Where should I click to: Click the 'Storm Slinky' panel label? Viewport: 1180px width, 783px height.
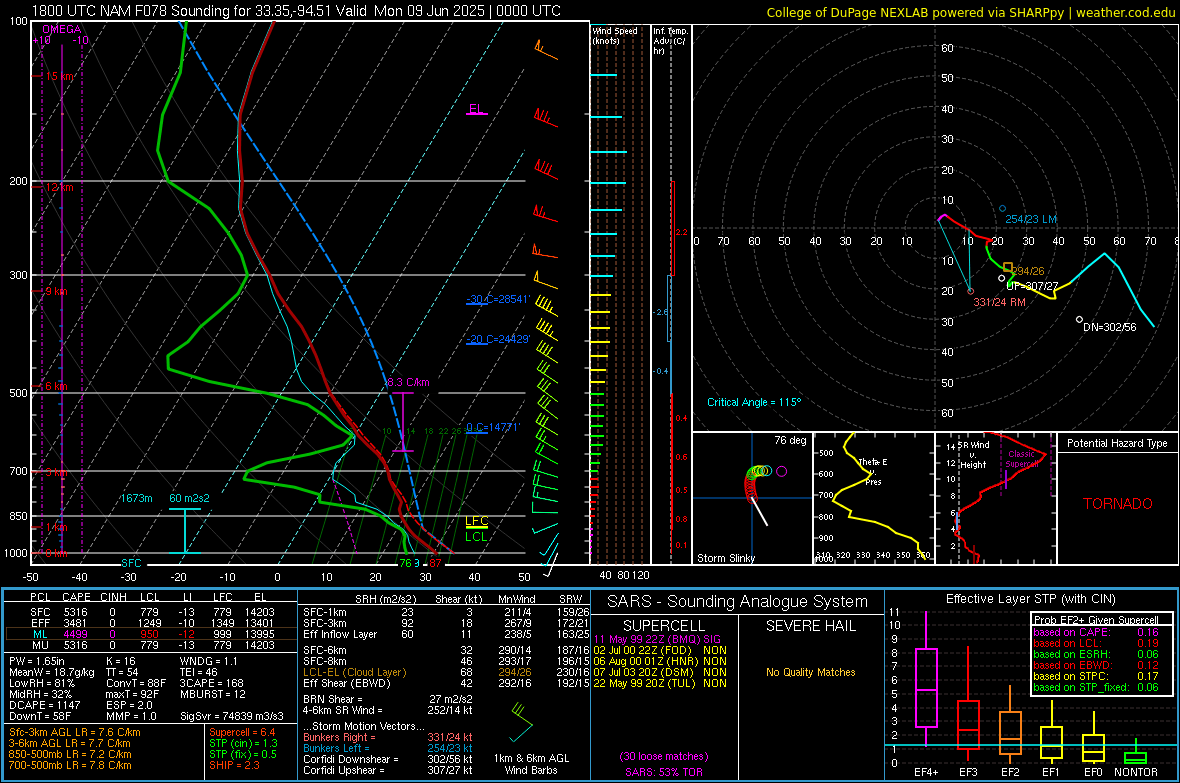[x=725, y=558]
